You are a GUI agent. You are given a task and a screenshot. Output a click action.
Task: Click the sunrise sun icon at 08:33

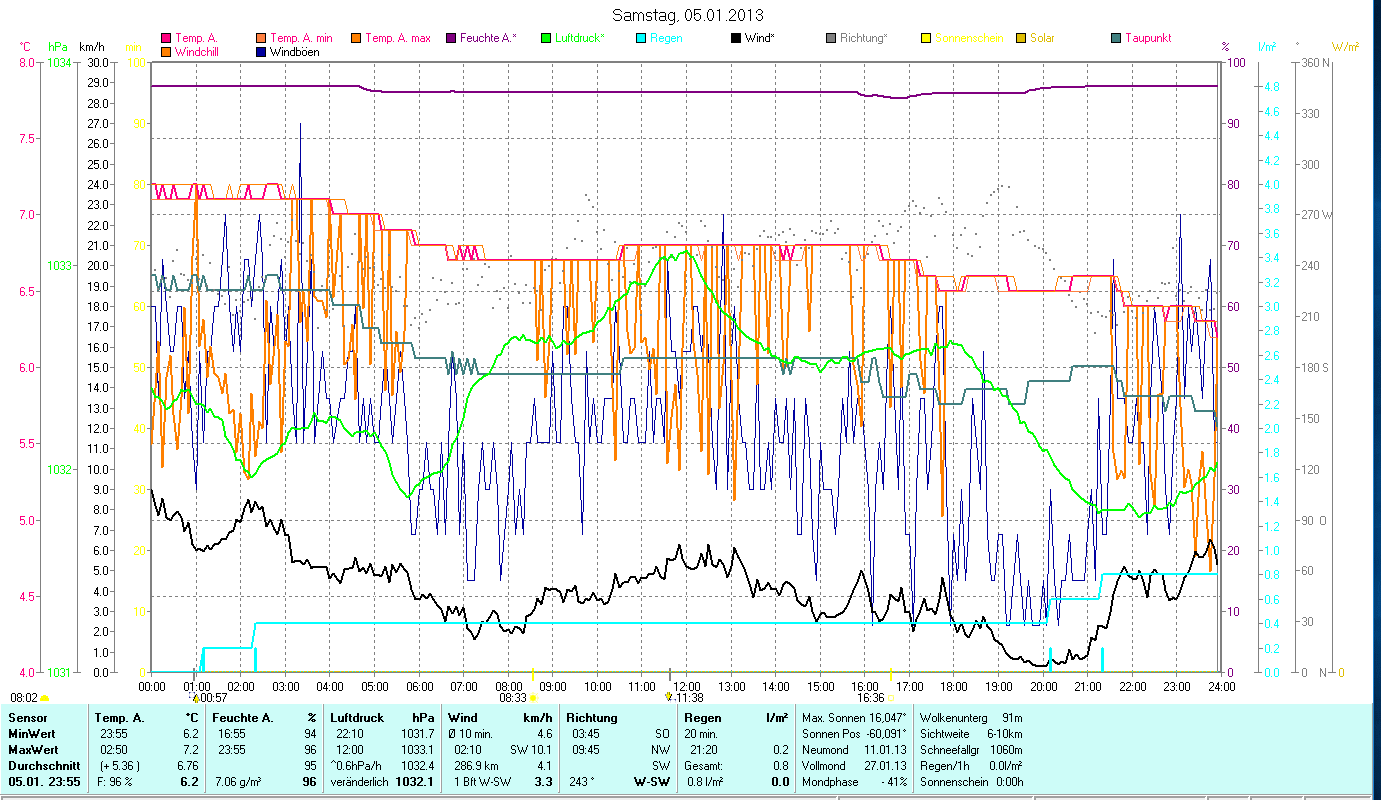click(x=533, y=698)
